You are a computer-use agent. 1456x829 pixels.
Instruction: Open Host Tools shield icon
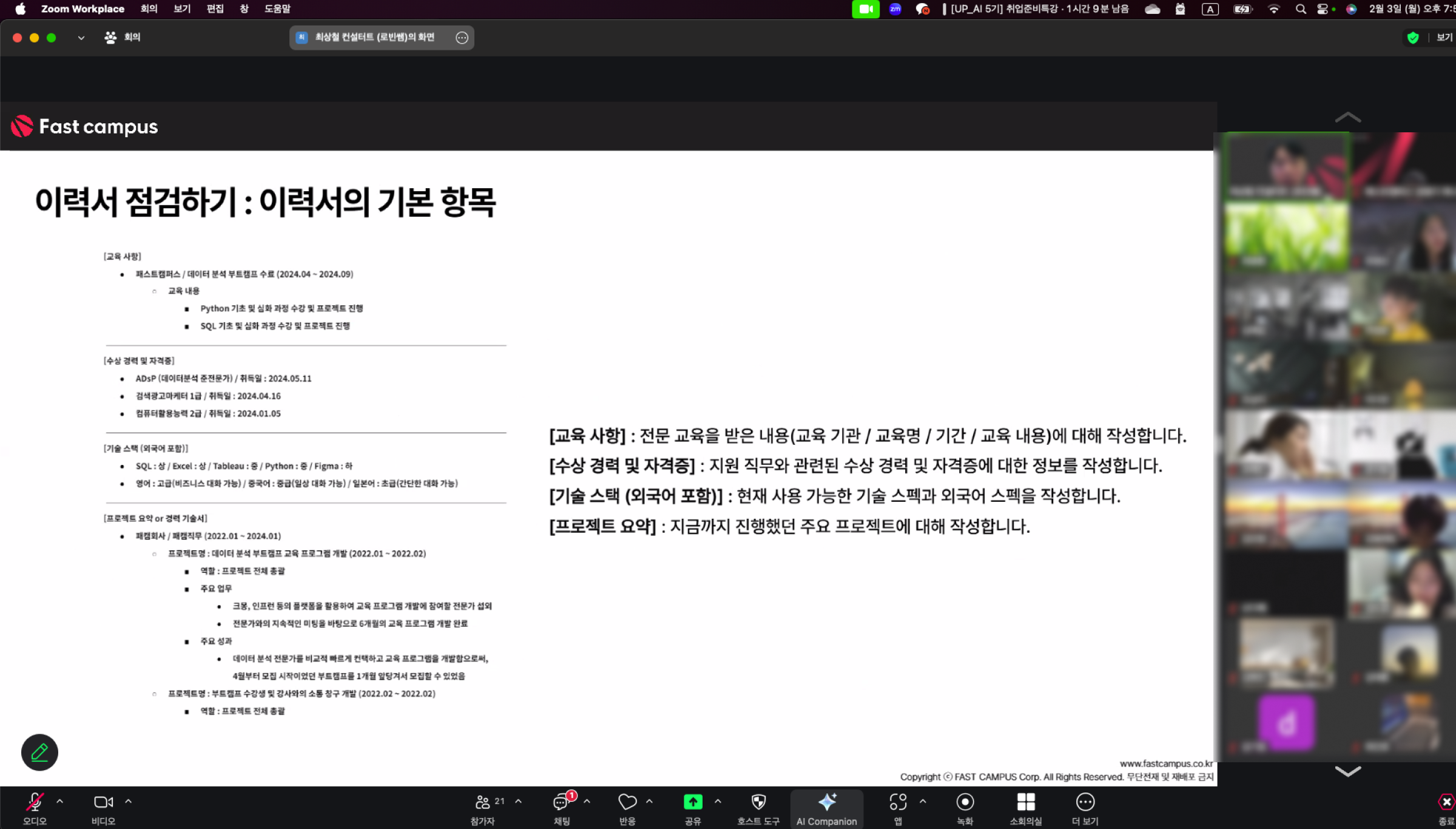click(758, 802)
